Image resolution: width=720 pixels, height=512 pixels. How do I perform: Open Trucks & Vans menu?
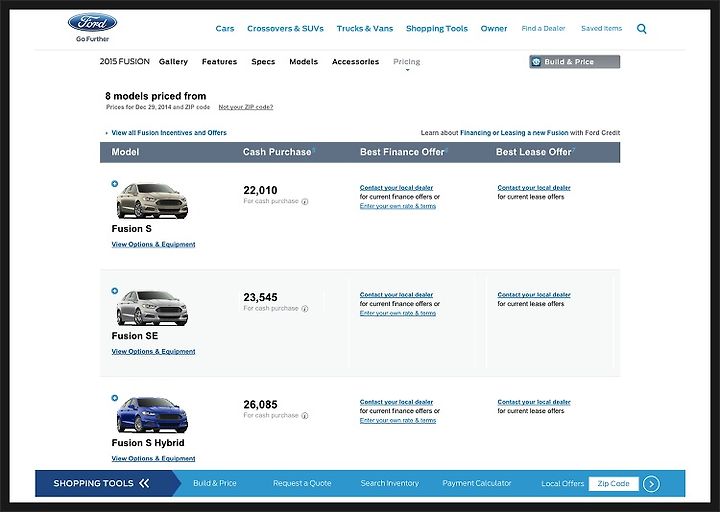(365, 28)
